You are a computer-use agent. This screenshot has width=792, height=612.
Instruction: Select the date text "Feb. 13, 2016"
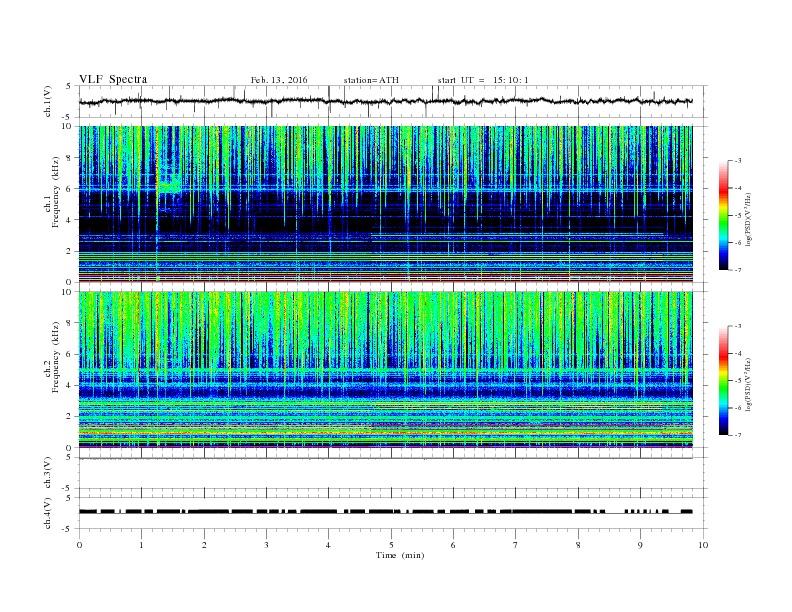(279, 80)
